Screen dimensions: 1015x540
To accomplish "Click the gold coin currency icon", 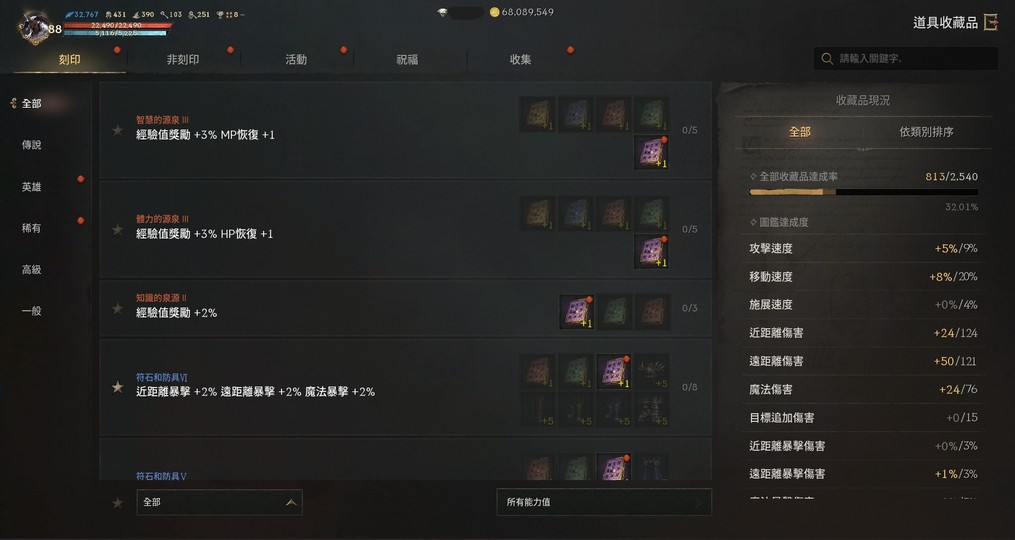I will pyautogui.click(x=495, y=12).
